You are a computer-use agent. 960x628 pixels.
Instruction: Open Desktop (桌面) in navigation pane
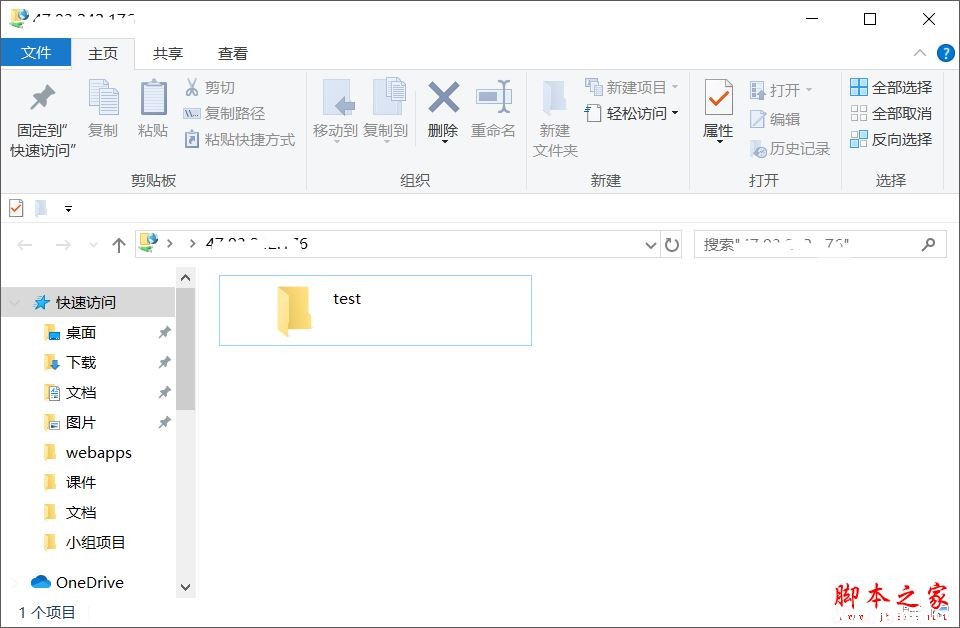click(81, 332)
